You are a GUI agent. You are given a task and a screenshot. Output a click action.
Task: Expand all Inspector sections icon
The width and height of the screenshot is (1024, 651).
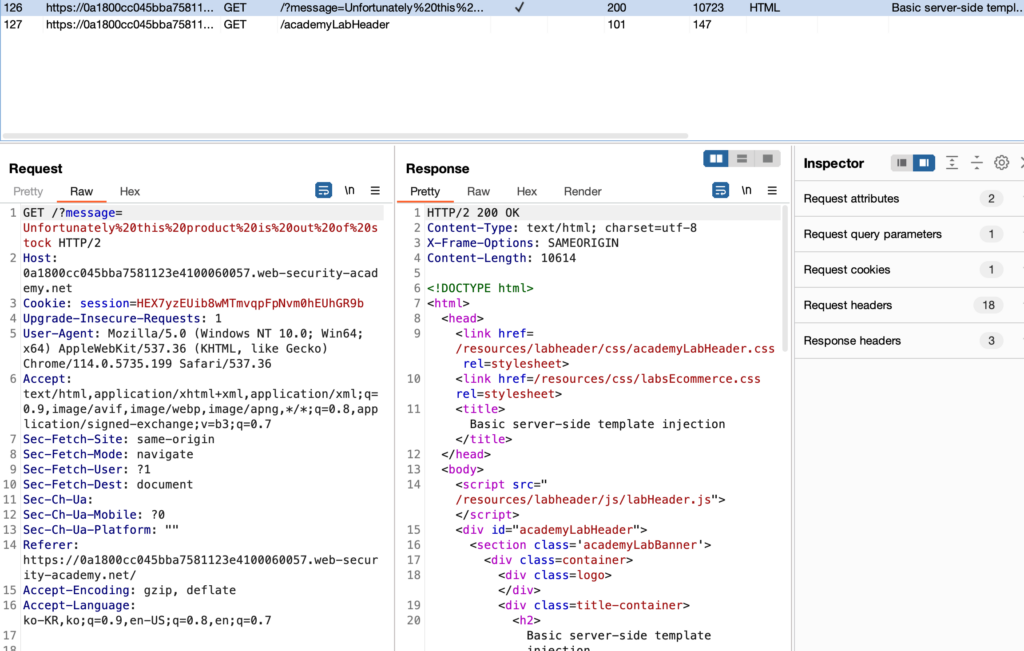[x=952, y=163]
